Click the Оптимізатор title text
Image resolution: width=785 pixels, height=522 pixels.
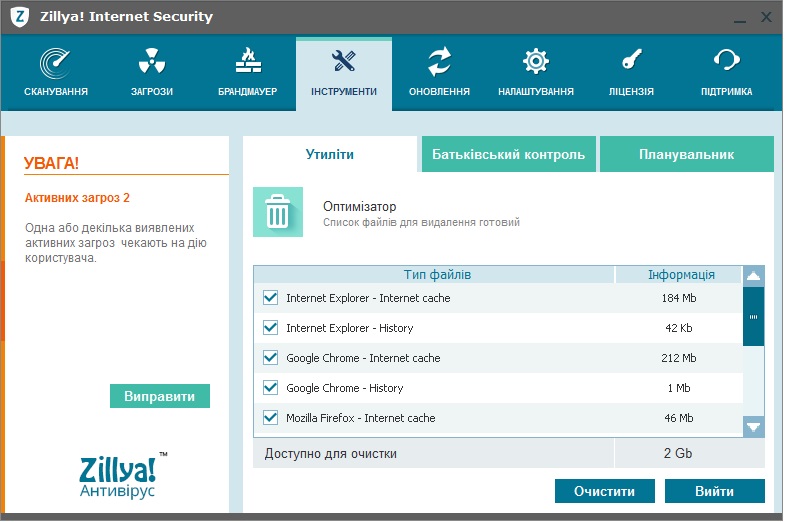[x=359, y=206]
